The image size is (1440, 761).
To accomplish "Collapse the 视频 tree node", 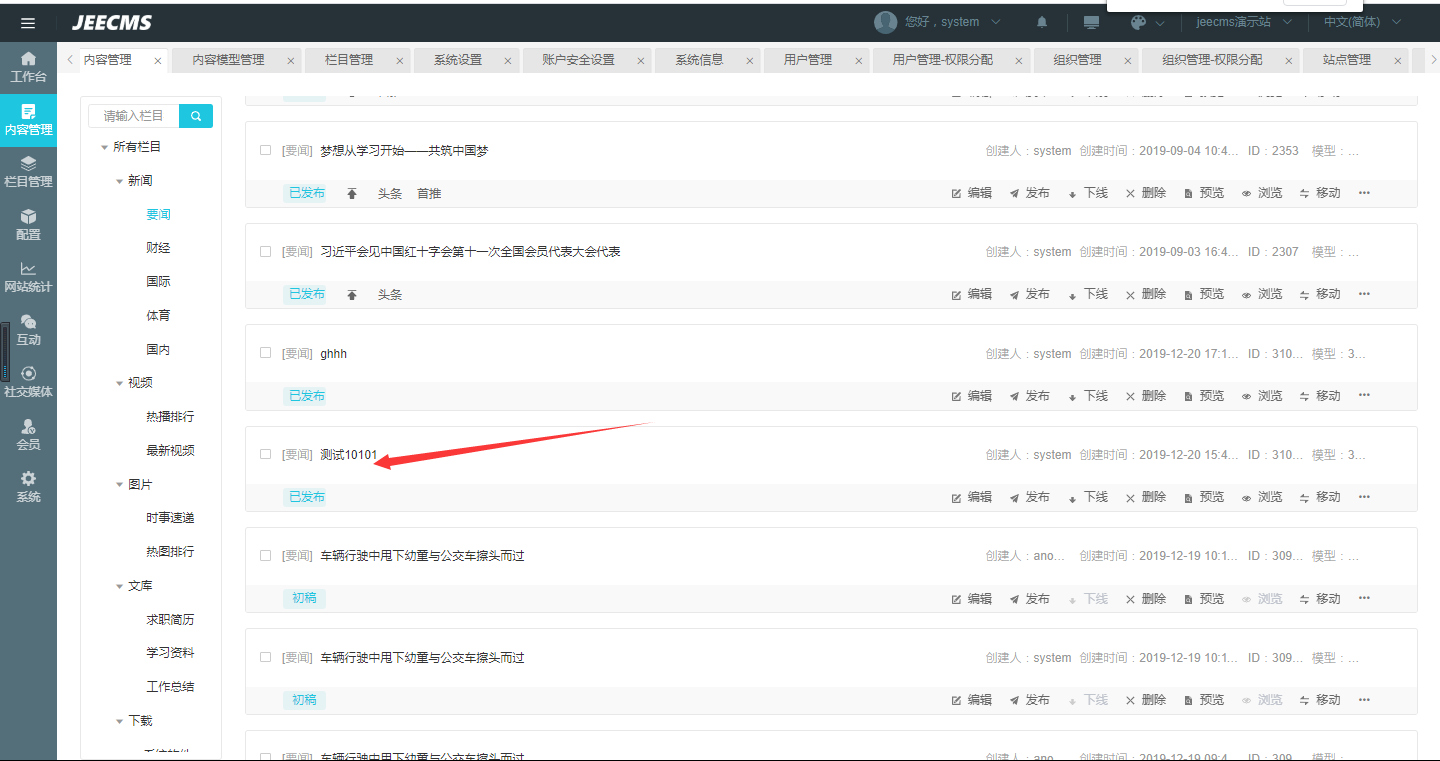I will [119, 384].
